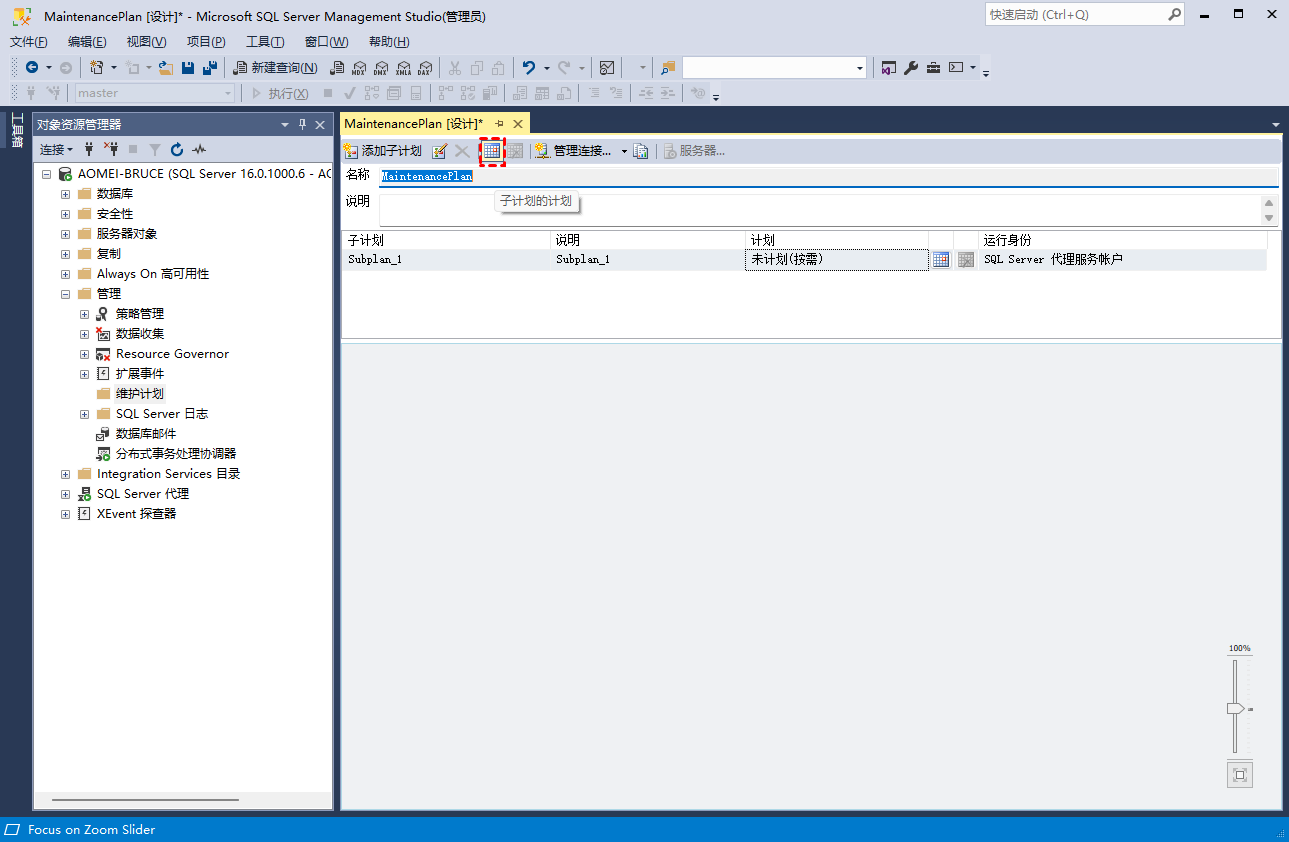Image resolution: width=1289 pixels, height=842 pixels.
Task: Click the Connect Object Explorer plug icon
Action: pyautogui.click(x=89, y=149)
